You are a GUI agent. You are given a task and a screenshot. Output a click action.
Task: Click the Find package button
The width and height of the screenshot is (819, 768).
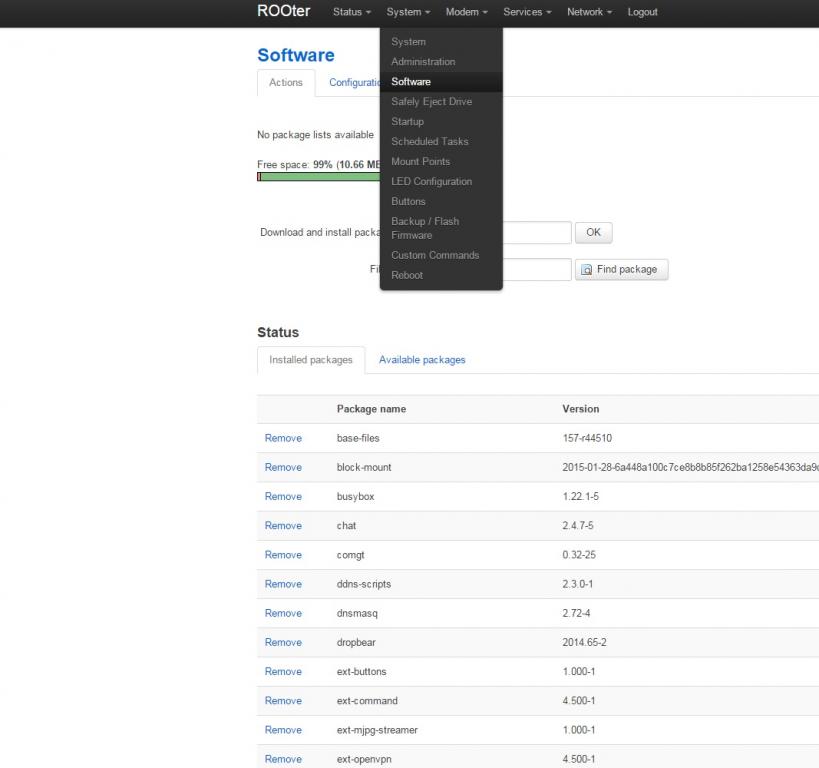622,270
